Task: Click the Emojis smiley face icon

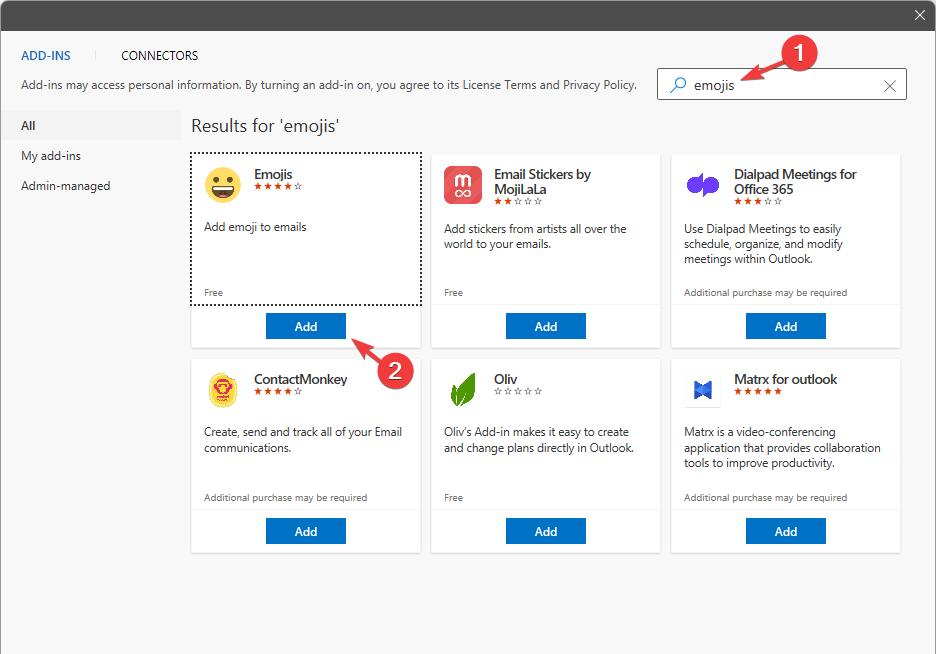Action: tap(223, 185)
